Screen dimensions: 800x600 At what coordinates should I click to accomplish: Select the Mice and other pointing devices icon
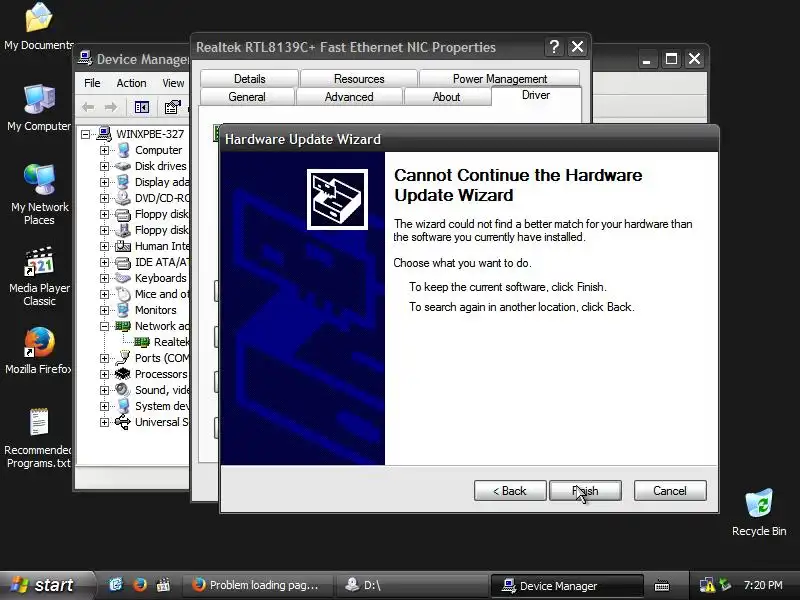122,294
